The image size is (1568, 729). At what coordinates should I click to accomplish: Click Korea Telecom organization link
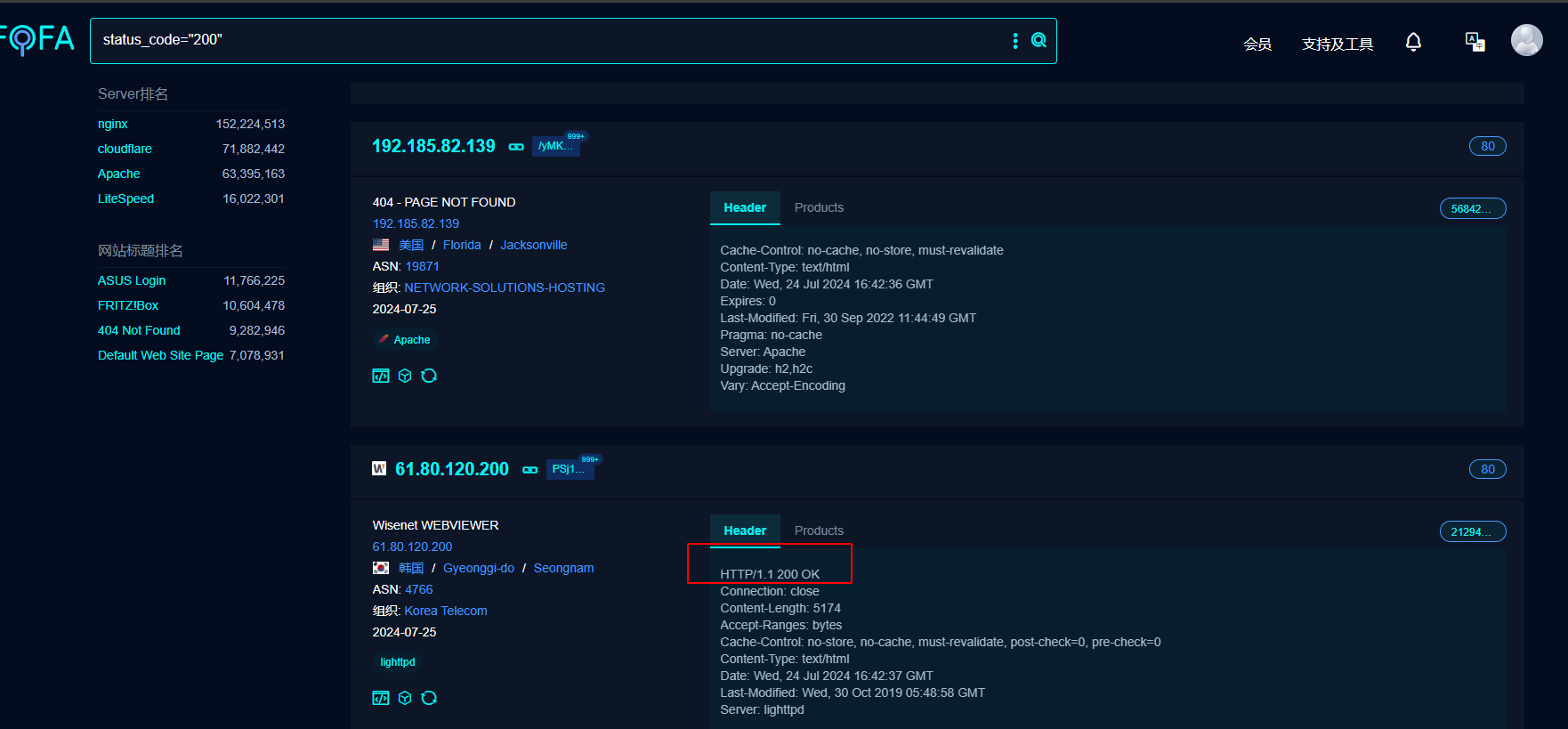click(x=446, y=611)
